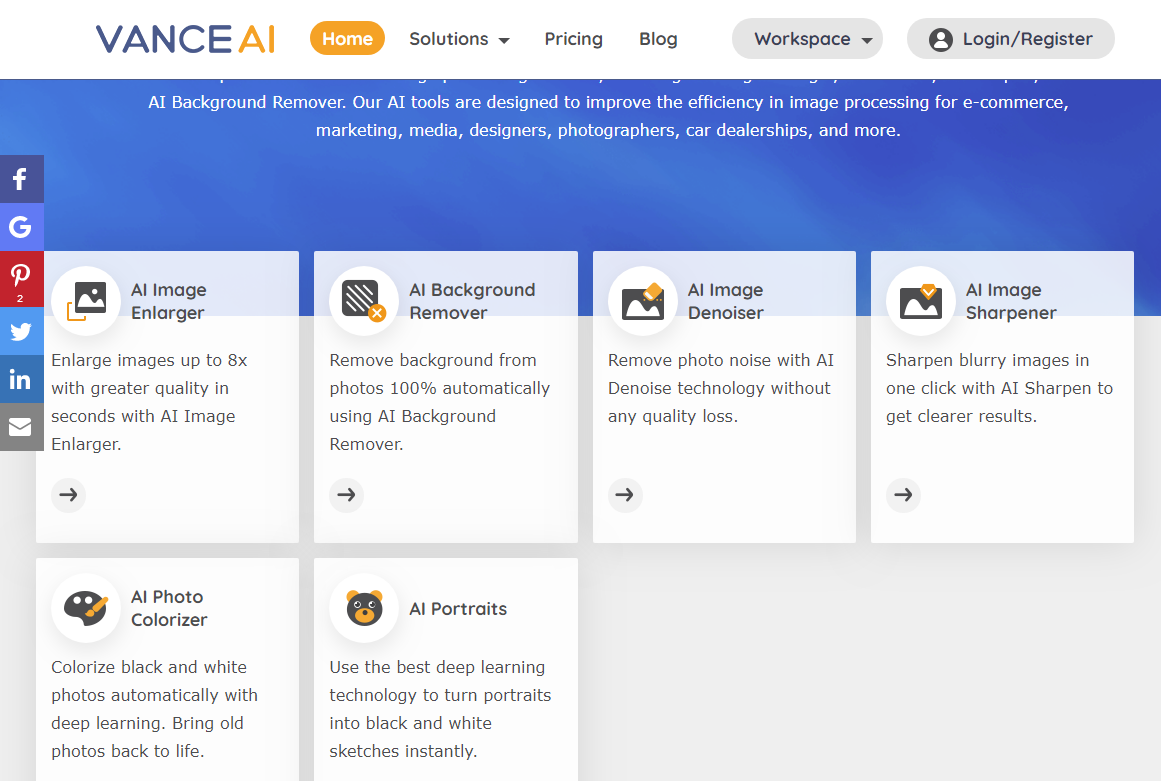Click 'Colorize black and white photos' description
1161x781 pixels.
[155, 709]
